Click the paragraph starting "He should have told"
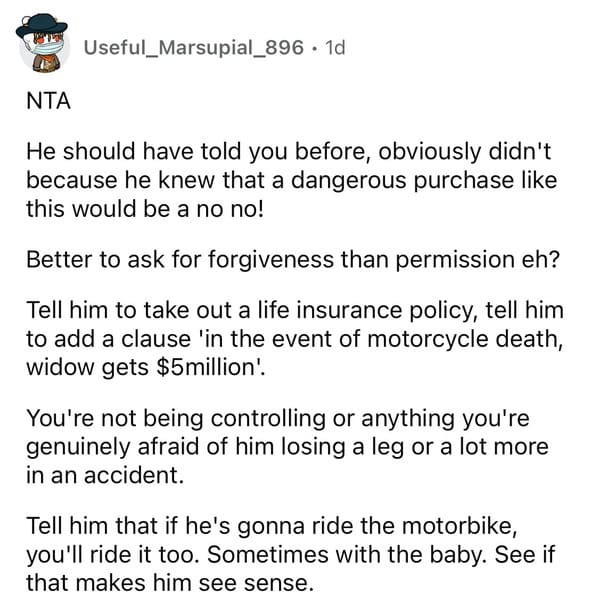This screenshot has height=602, width=599. 291,180
